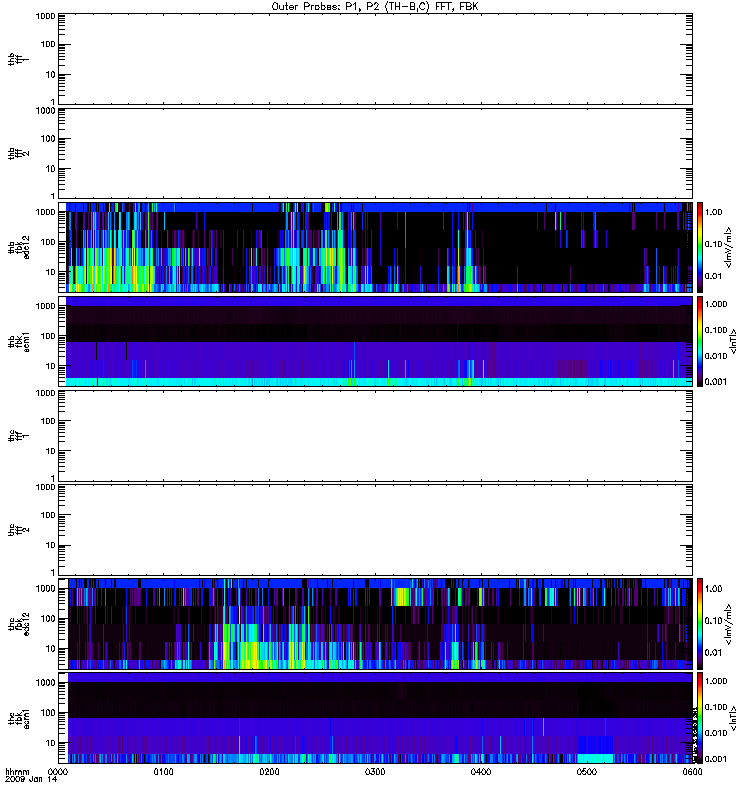Click the empty thc fff 1 plot panel
Image resolution: width=750 pixels, height=800 pixels.
click(376, 436)
